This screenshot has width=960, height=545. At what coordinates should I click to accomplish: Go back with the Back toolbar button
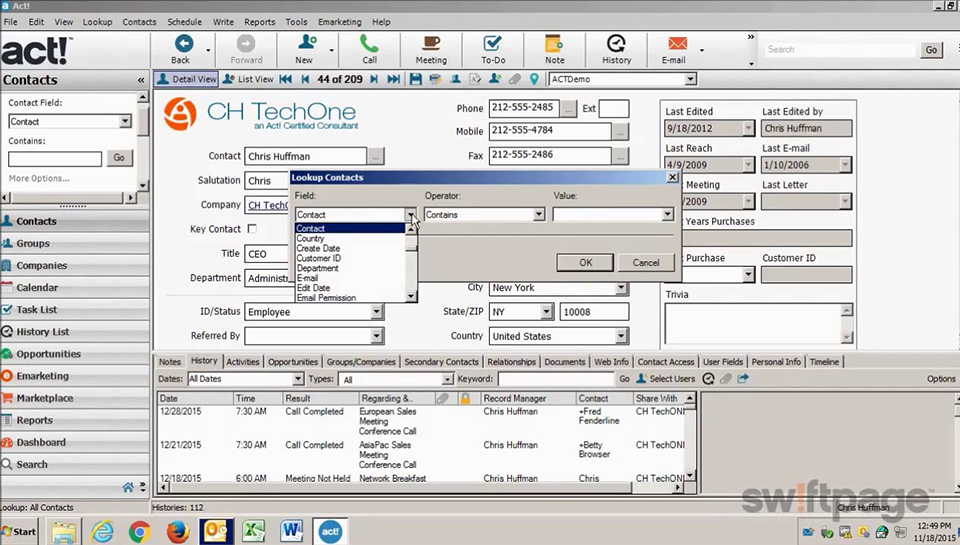[x=181, y=49]
